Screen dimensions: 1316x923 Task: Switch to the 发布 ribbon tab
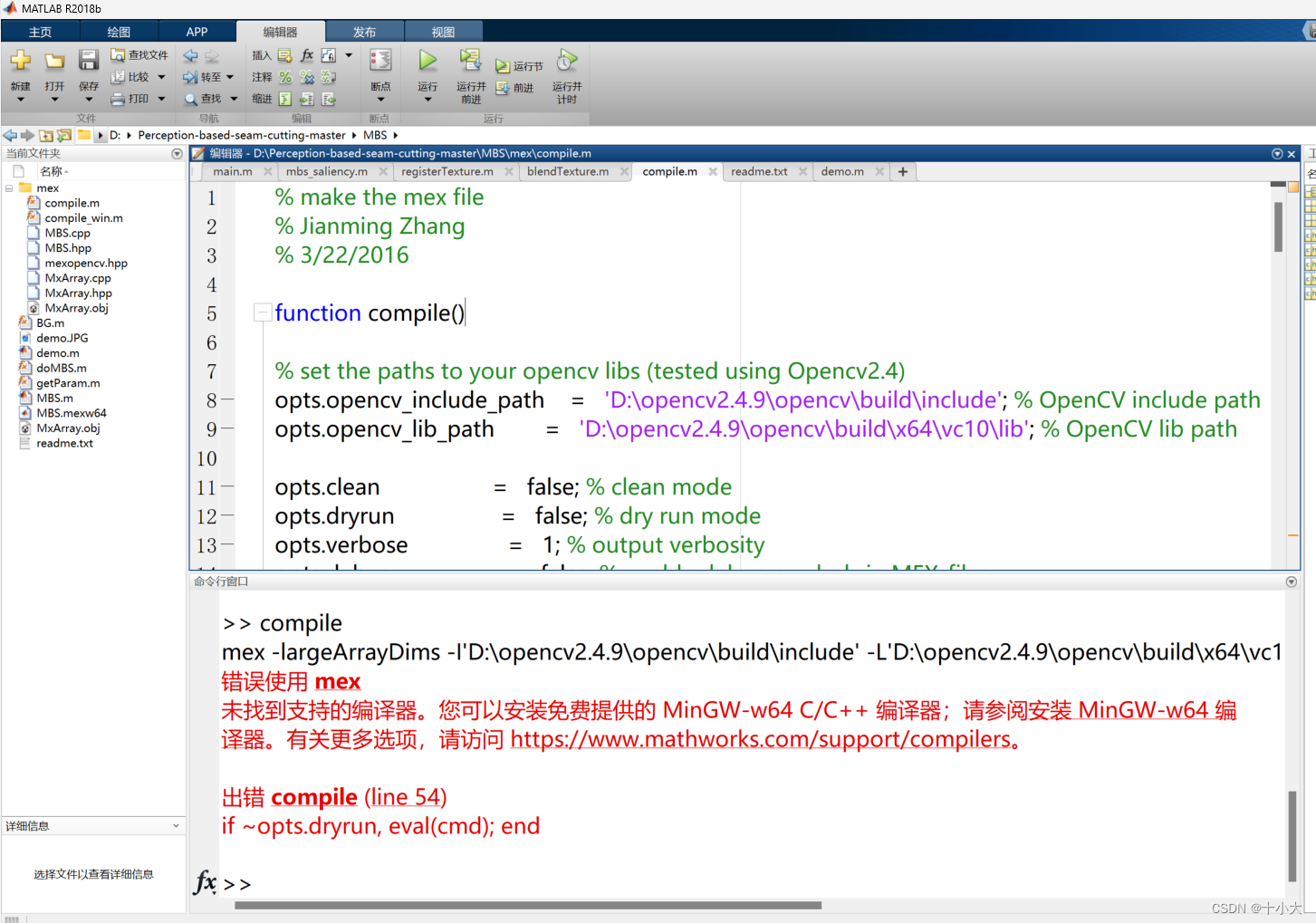click(364, 32)
